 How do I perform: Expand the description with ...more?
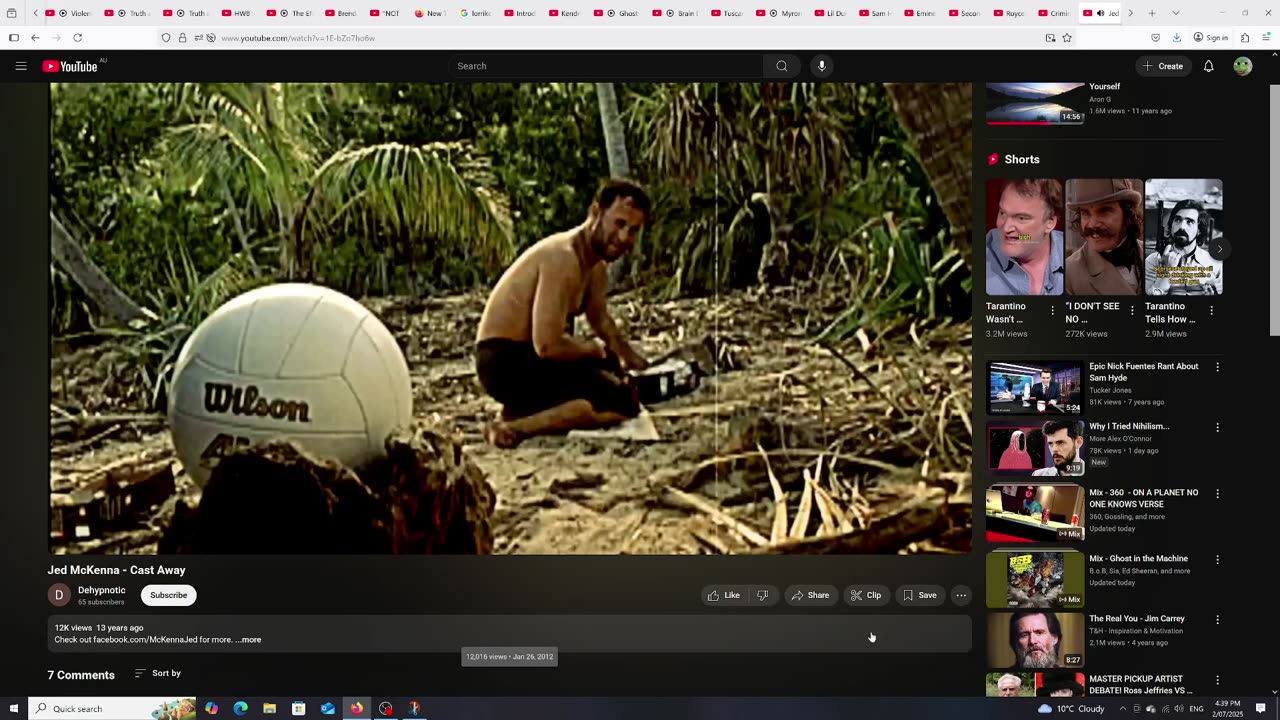(x=250, y=640)
